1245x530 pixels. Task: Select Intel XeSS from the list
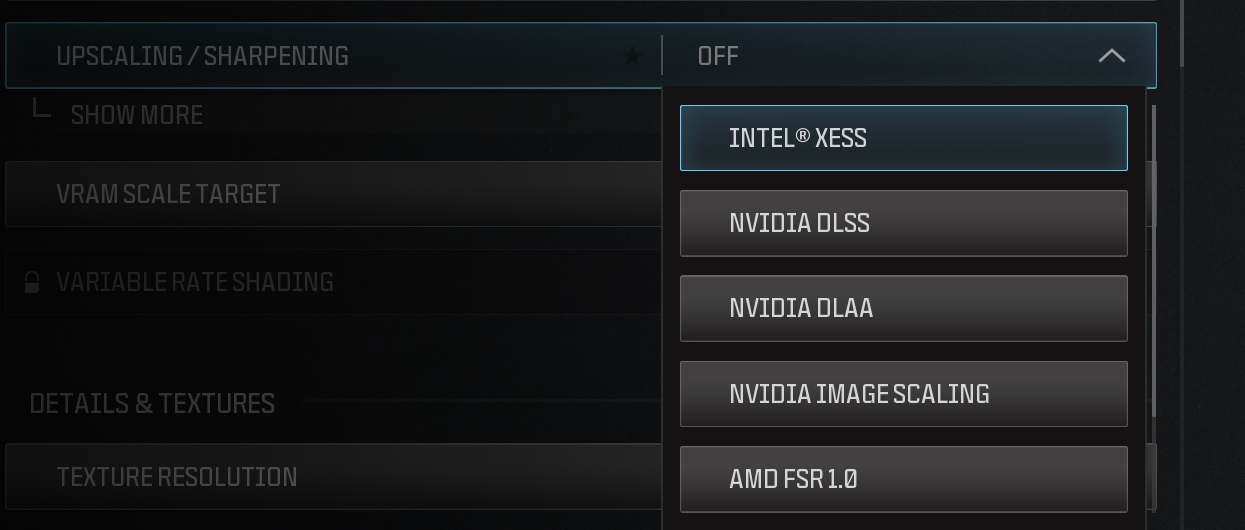tap(903, 138)
